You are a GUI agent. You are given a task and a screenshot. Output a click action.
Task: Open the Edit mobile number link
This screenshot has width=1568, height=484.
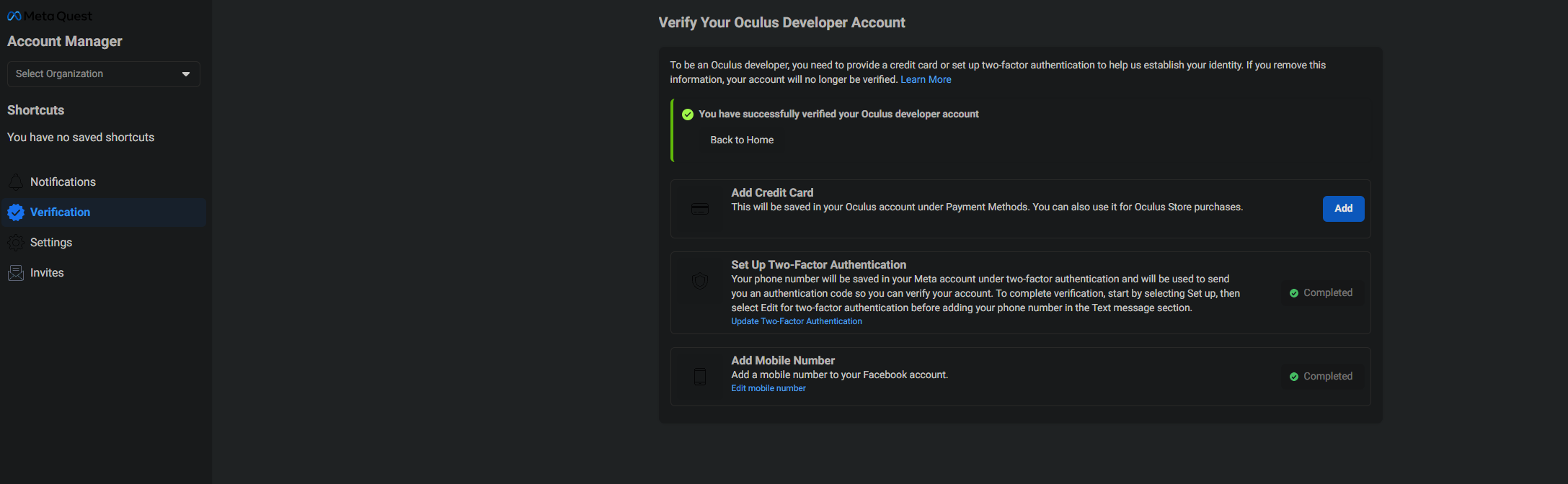pos(769,388)
